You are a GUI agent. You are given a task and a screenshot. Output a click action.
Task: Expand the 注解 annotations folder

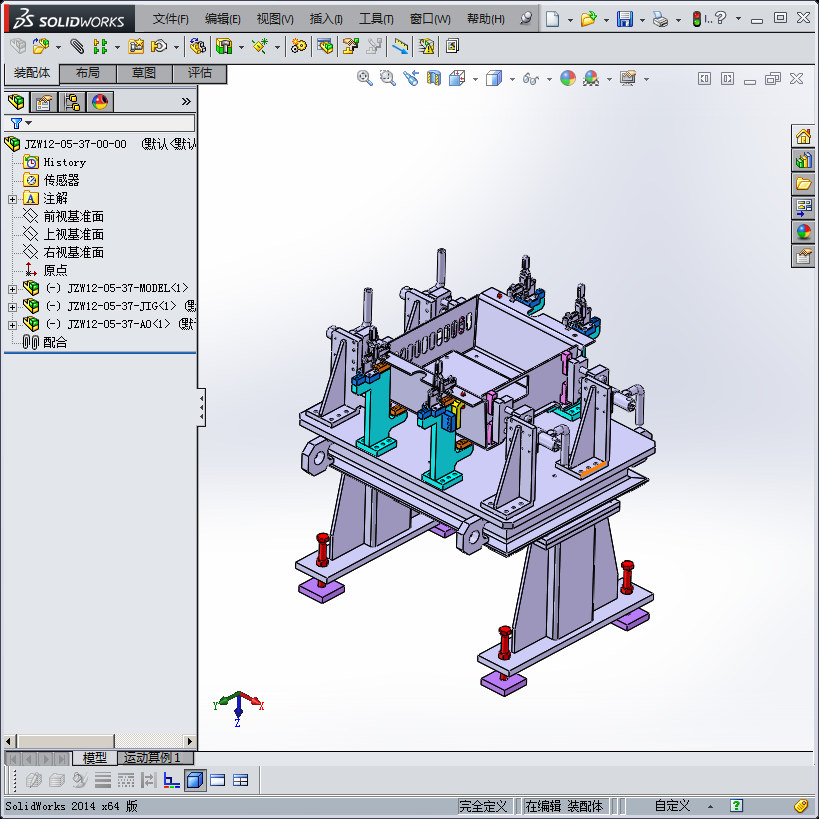click(13, 199)
